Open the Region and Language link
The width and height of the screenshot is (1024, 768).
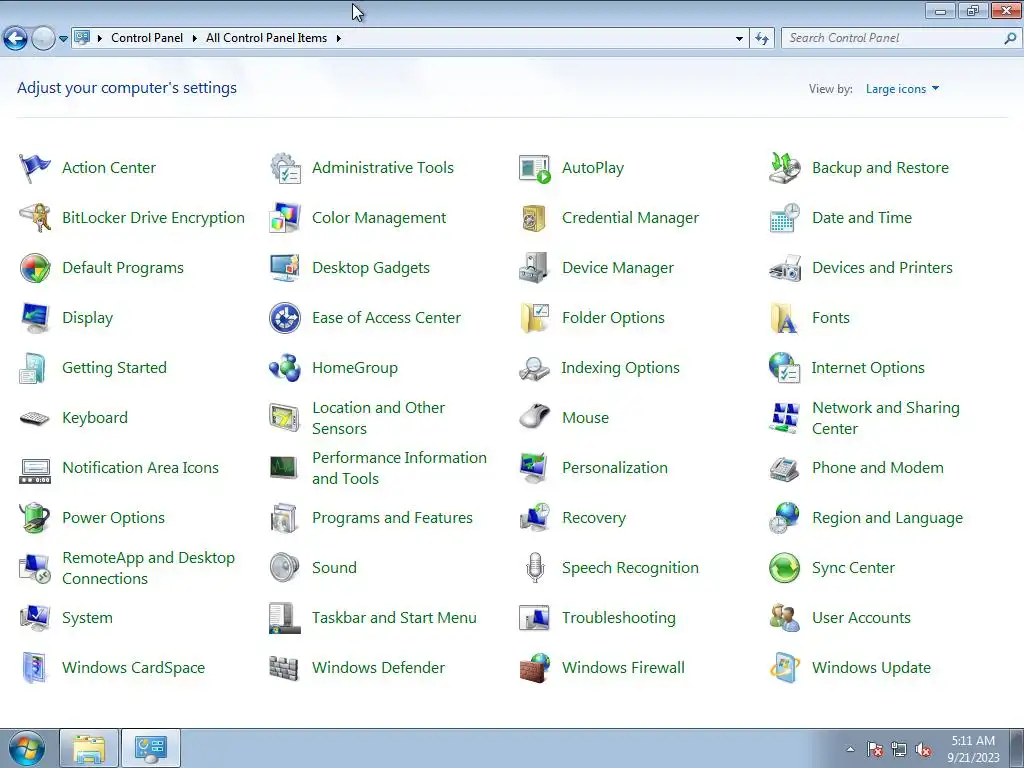coord(887,518)
